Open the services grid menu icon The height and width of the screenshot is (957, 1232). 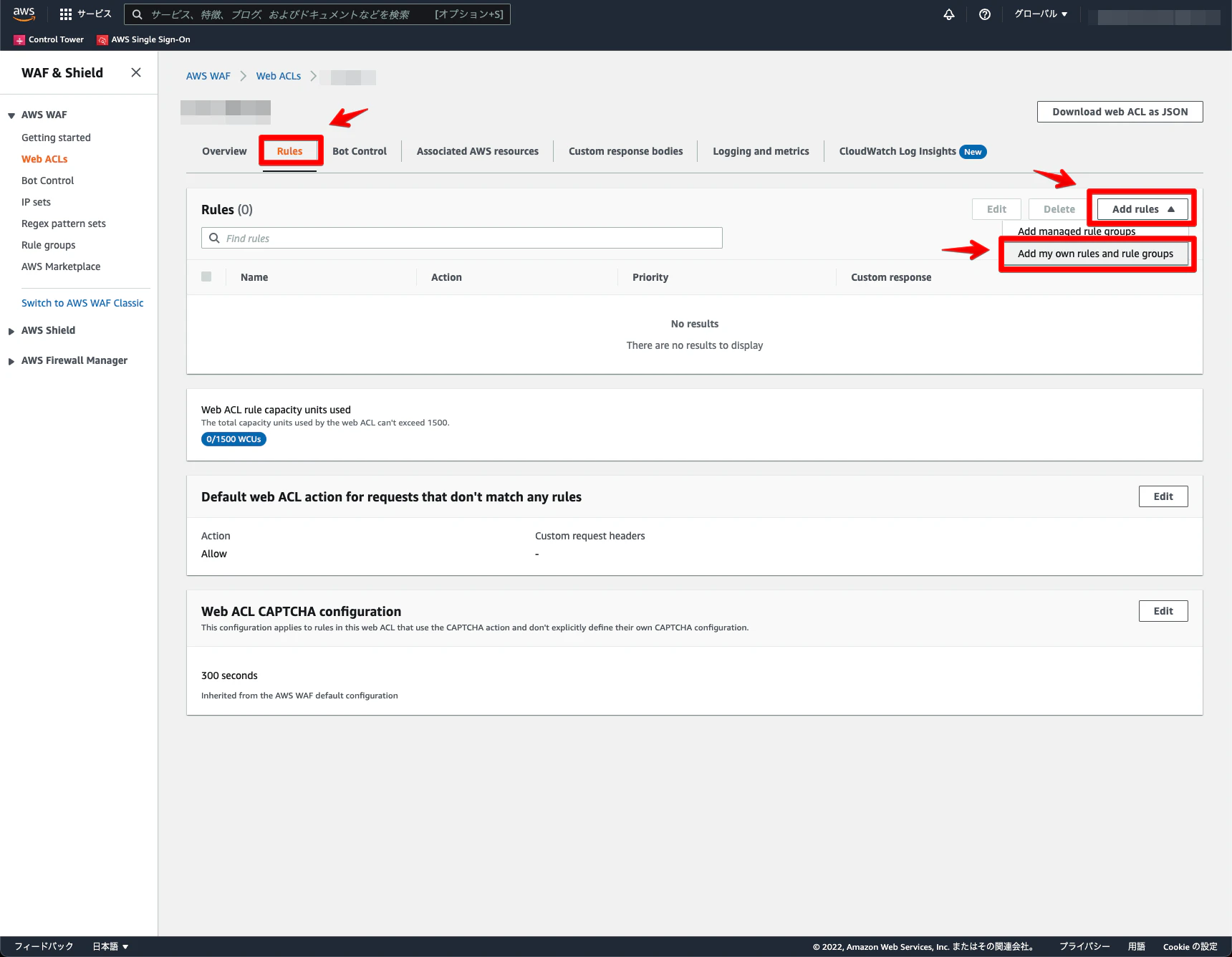pos(66,14)
